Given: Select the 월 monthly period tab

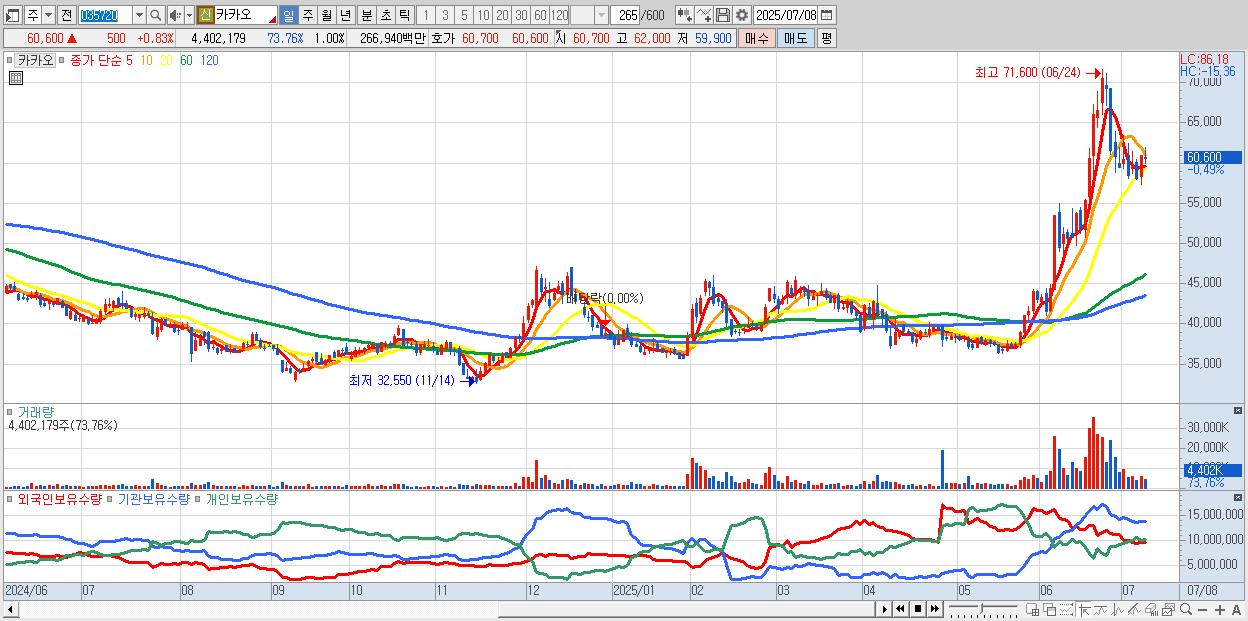Looking at the screenshot, I should coord(326,15).
